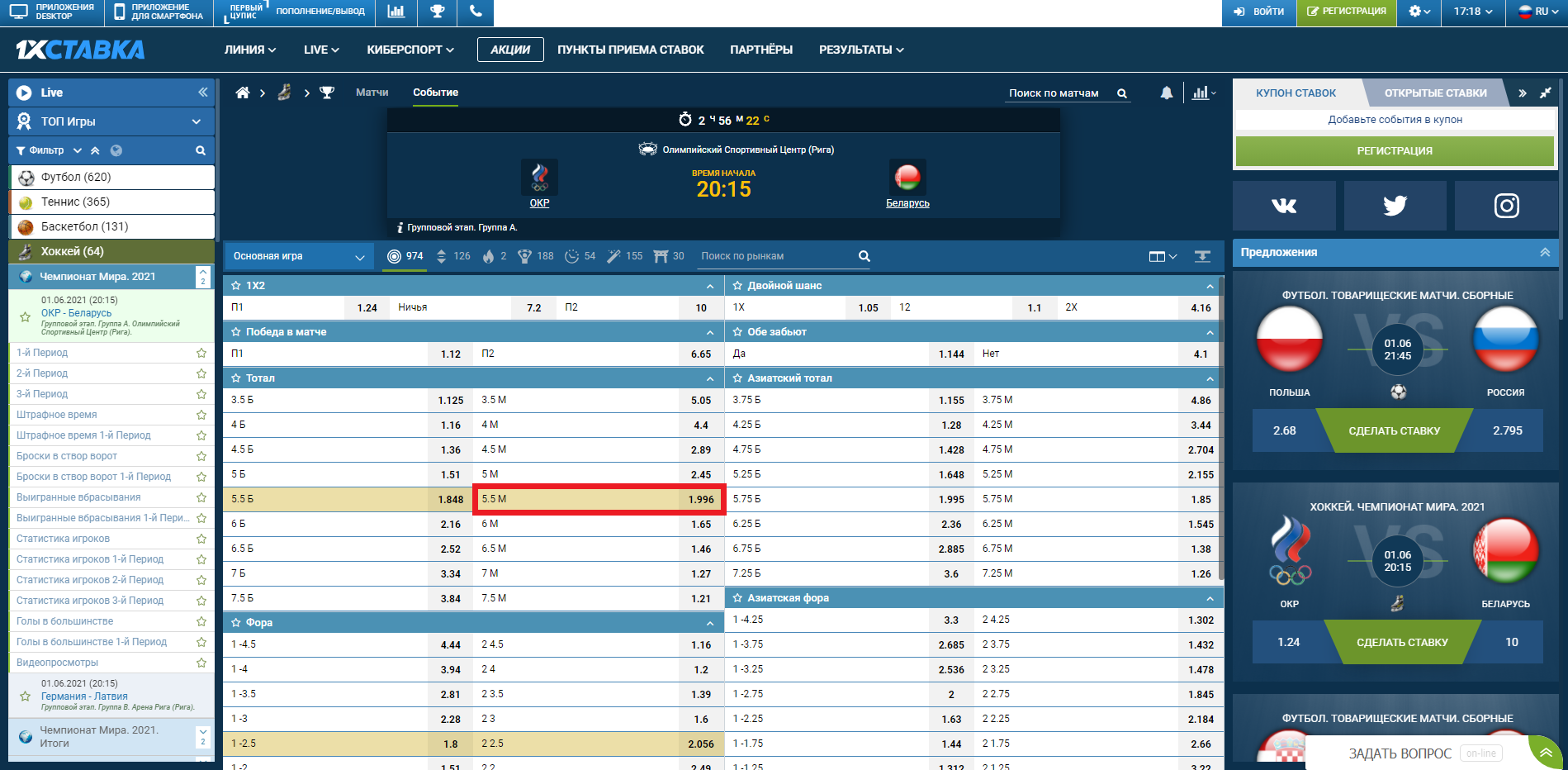Click the collapse-all markets icon
Viewport: 1568px width, 770px height.
click(x=1202, y=256)
